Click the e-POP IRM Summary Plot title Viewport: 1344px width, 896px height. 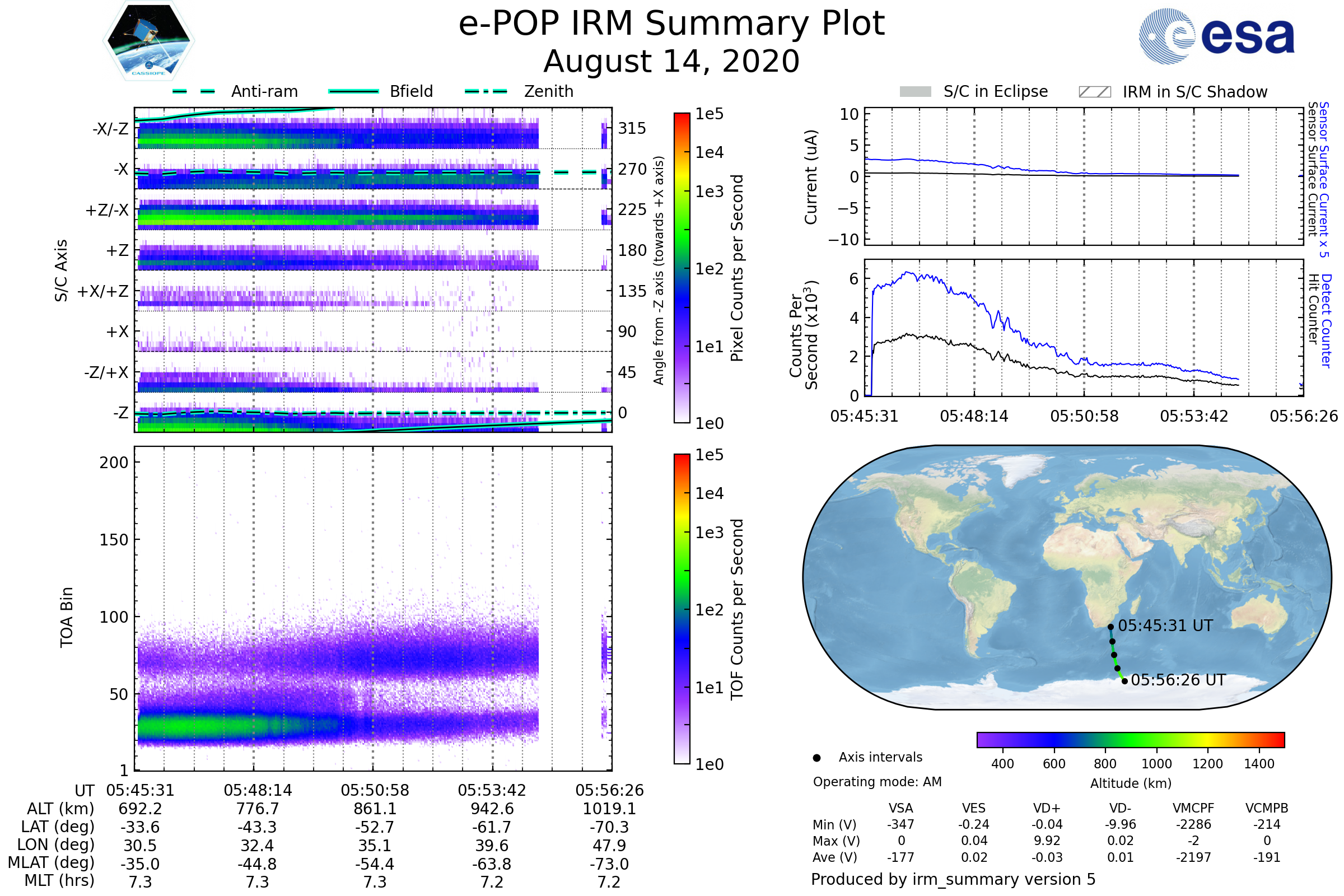click(671, 24)
